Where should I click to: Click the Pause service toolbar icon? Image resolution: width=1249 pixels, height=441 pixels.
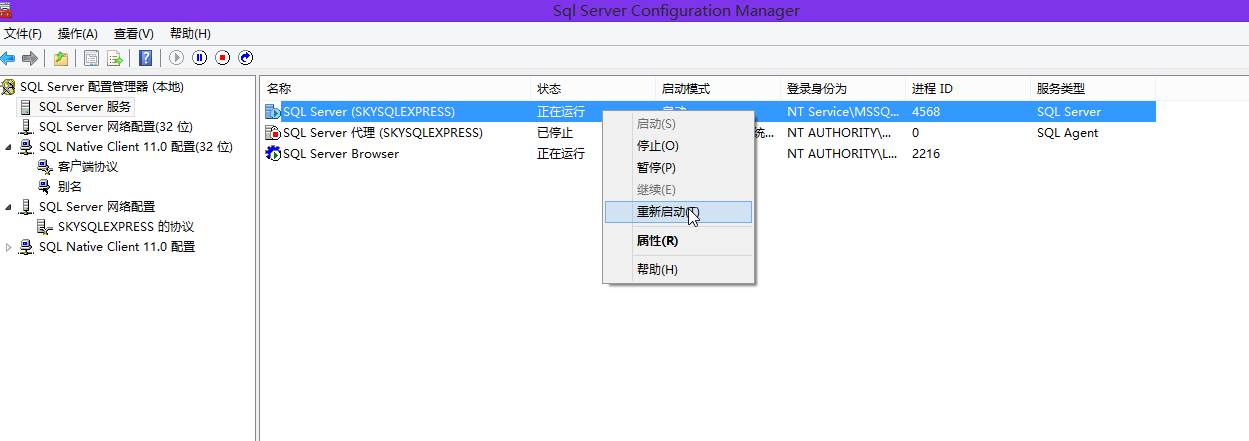click(x=200, y=58)
